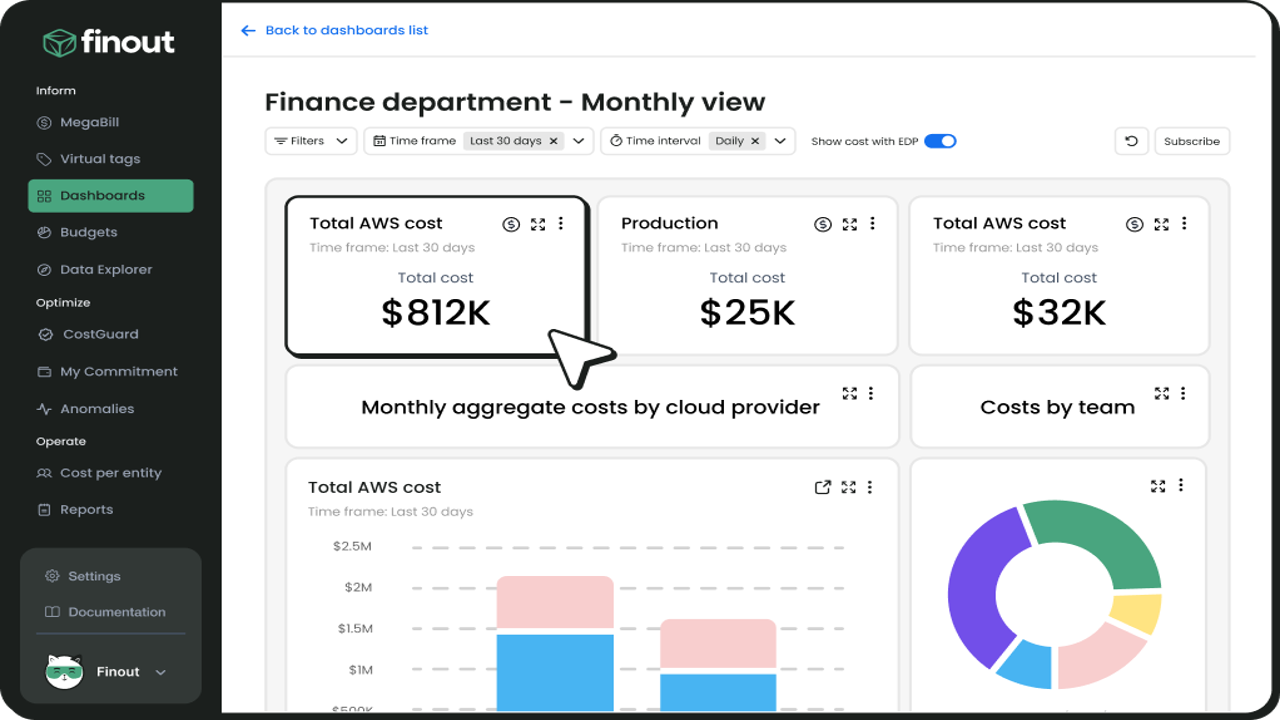
Task: Open the three-dot menu on the $32K card
Action: [x=1184, y=224]
